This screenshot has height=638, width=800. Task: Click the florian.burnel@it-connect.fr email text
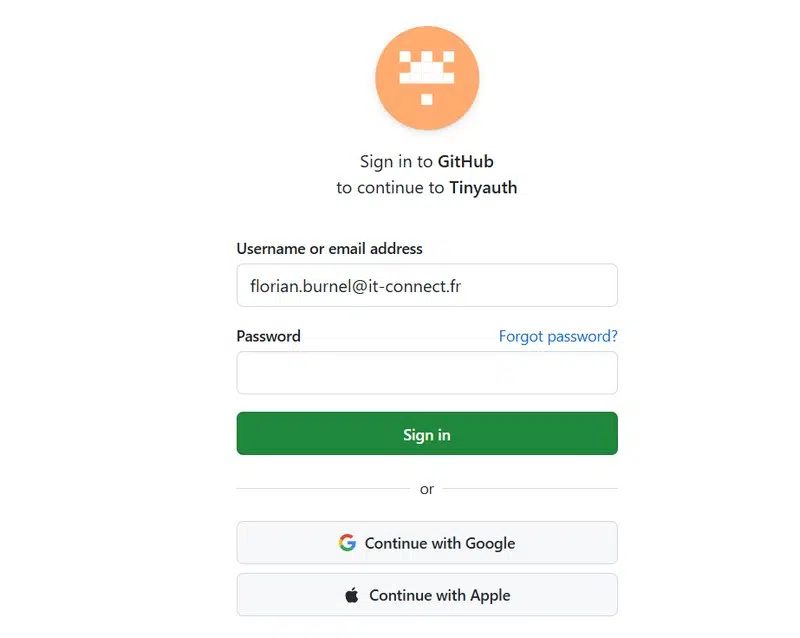click(x=355, y=286)
